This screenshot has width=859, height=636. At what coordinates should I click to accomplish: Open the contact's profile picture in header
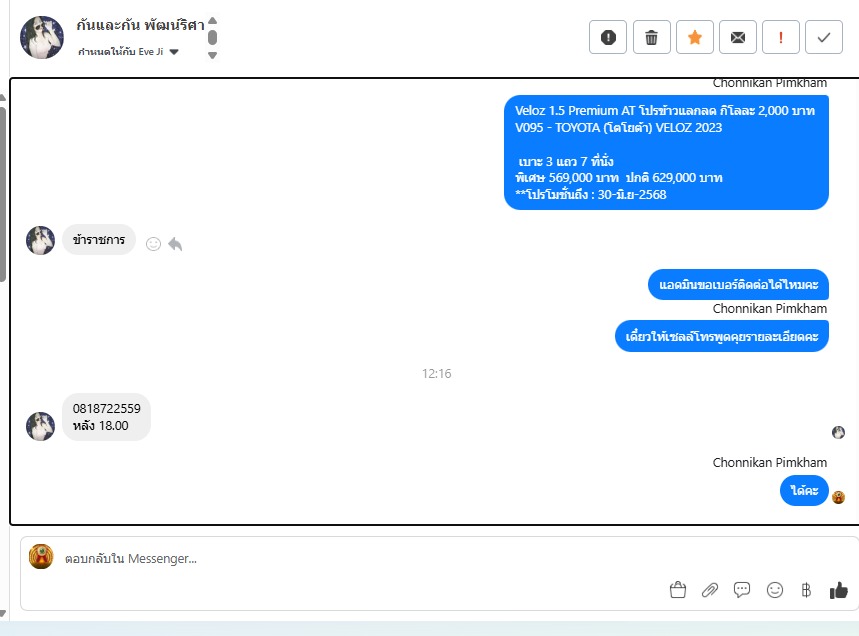tap(42, 37)
